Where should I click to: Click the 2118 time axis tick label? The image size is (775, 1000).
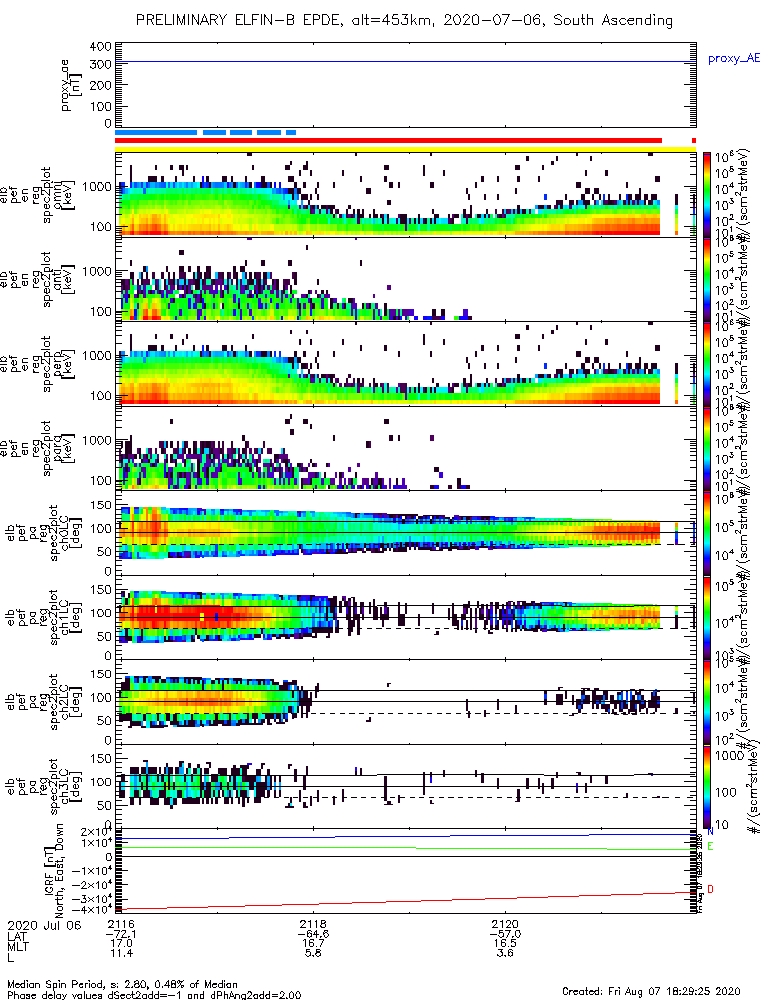(x=313, y=924)
